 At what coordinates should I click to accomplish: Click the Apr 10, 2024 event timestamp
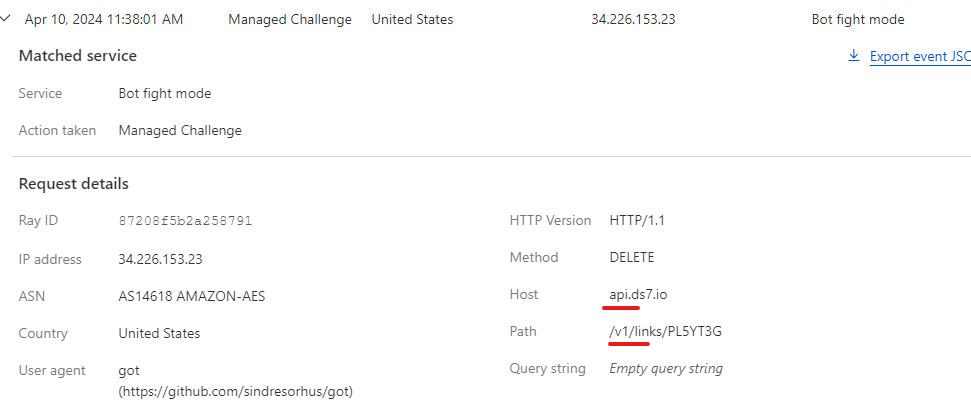102,19
